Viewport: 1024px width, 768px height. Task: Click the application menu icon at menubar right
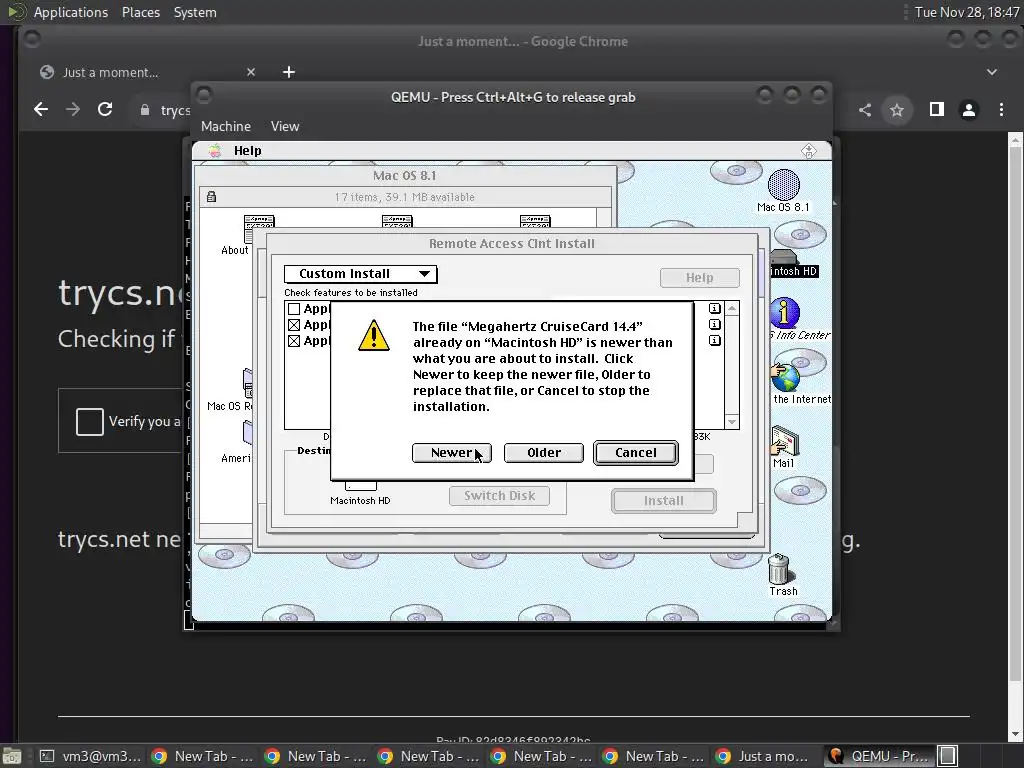coord(808,151)
